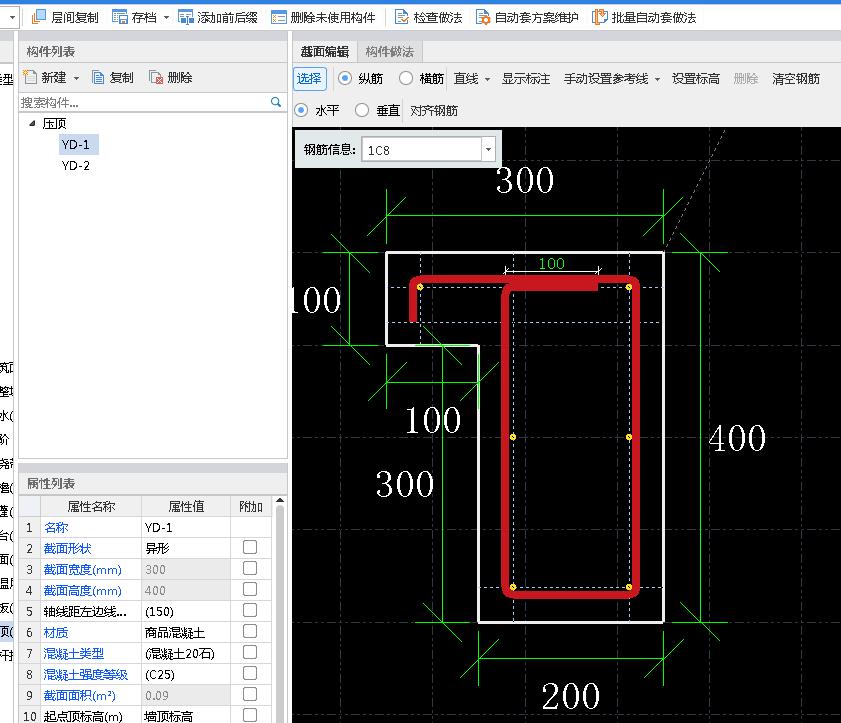This screenshot has width=841, height=723.
Task: Open the 钢筋信息 combo box arrow
Action: [488, 150]
